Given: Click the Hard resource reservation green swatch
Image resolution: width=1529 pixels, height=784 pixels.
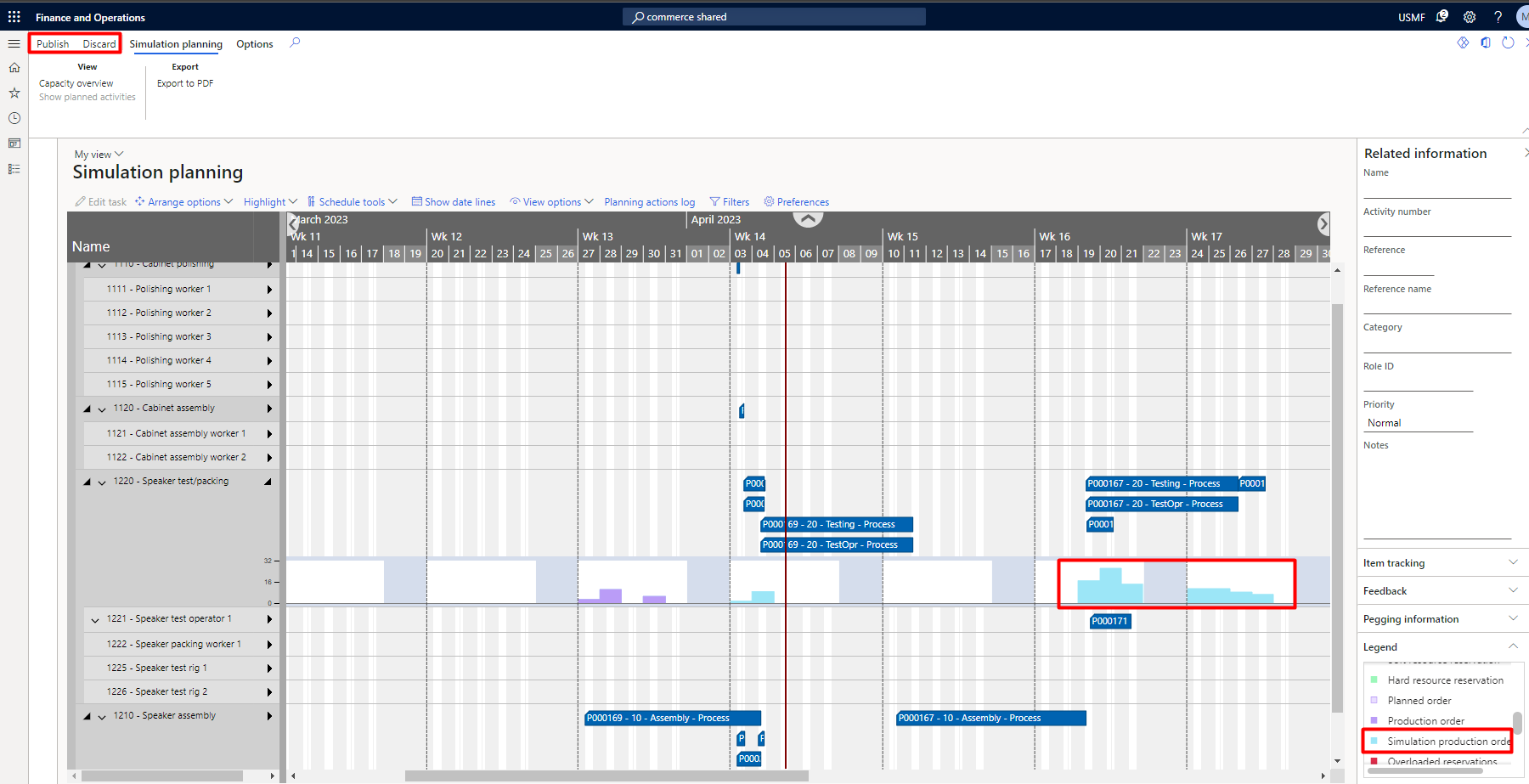Looking at the screenshot, I should 1374,680.
